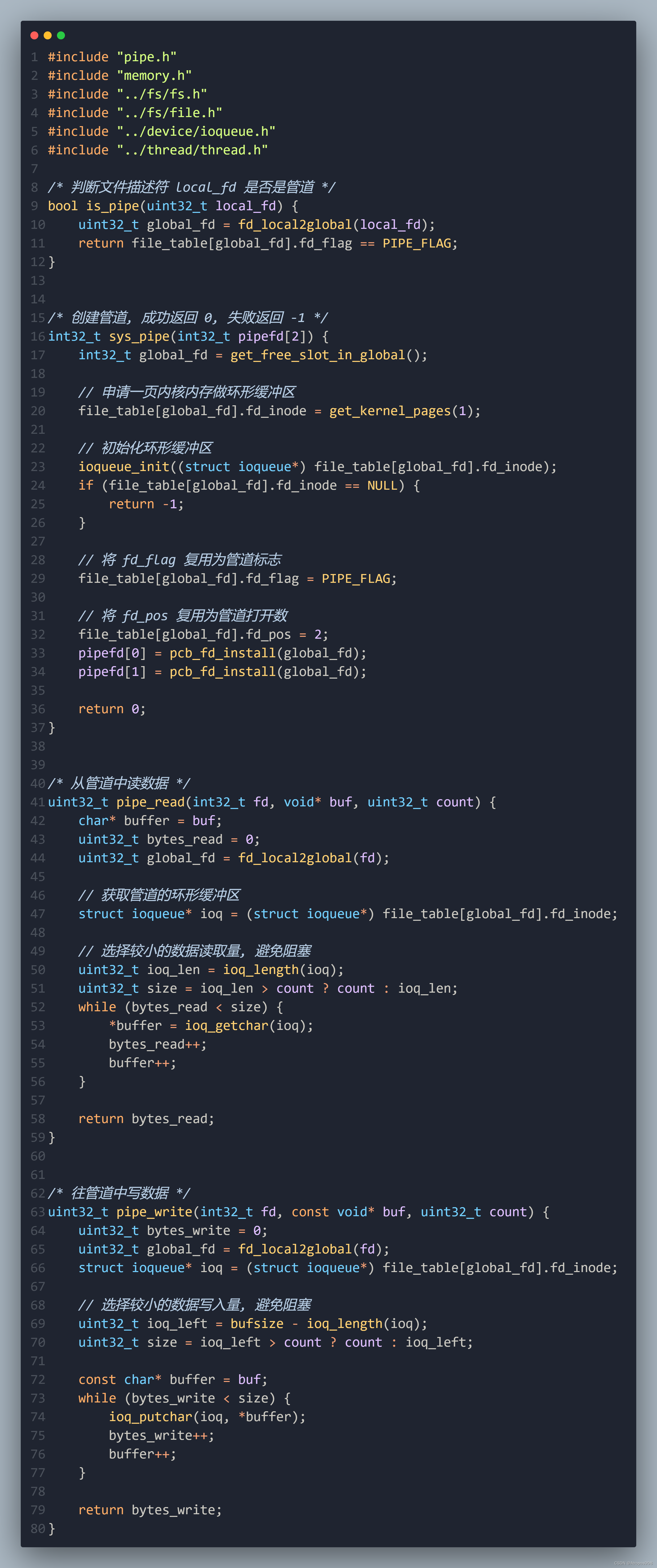Click the int32_t sys_pipe function signature
The width and height of the screenshot is (657, 1568).
point(188,336)
